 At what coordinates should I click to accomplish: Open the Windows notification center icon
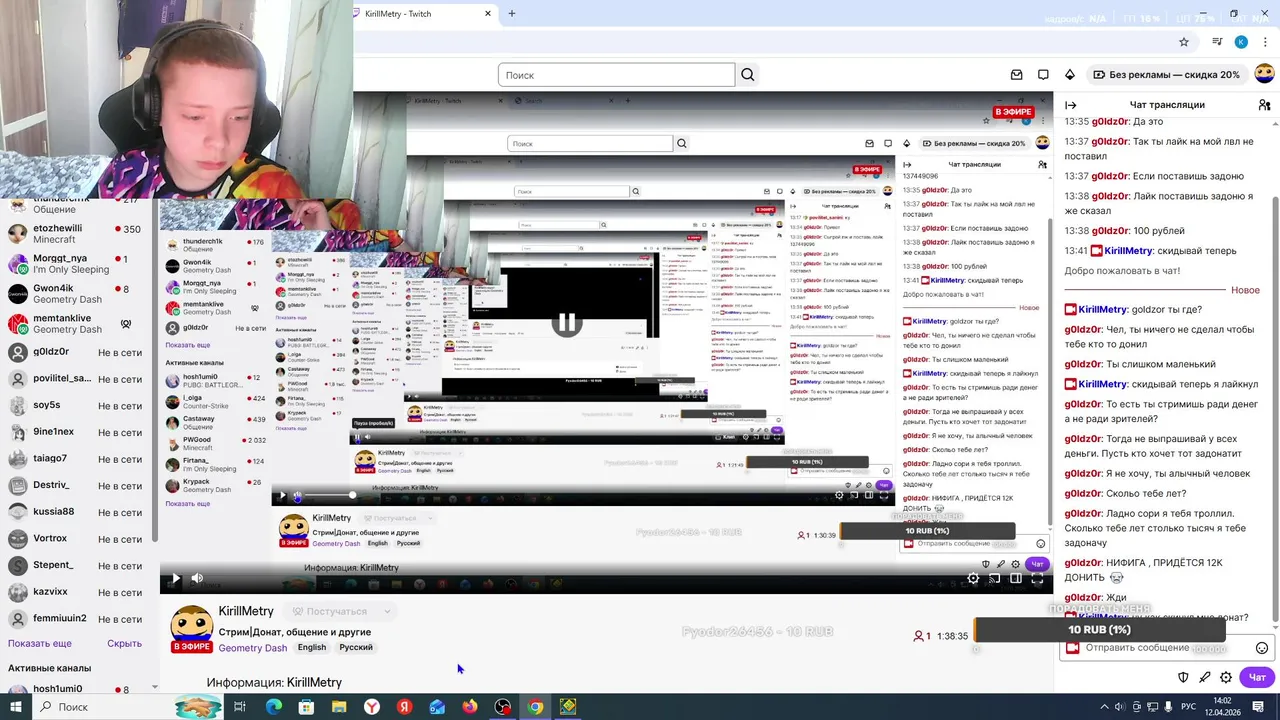click(1258, 707)
